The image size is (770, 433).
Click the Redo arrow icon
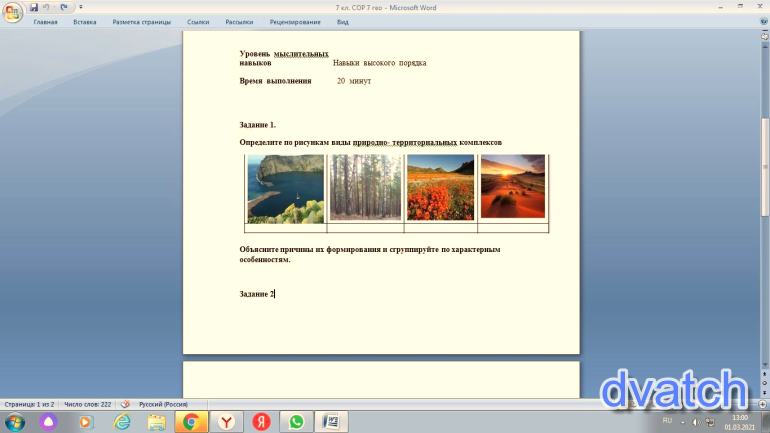tap(64, 7)
